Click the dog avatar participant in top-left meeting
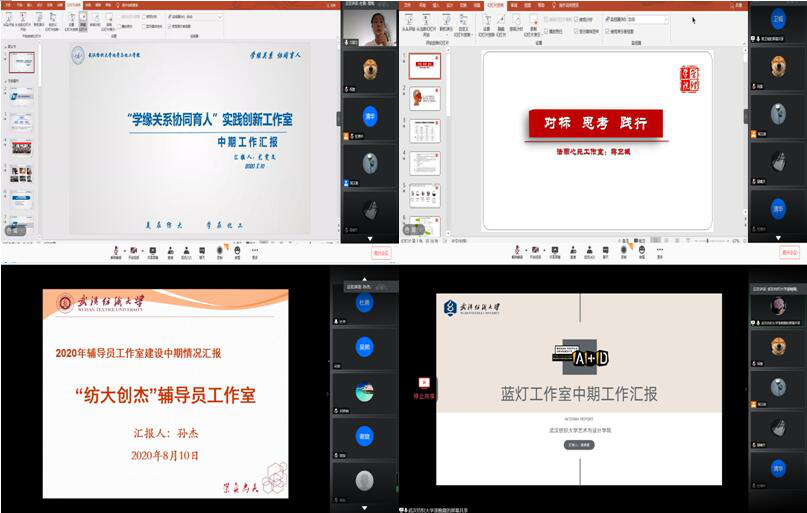The width and height of the screenshot is (807, 513). pos(369,73)
